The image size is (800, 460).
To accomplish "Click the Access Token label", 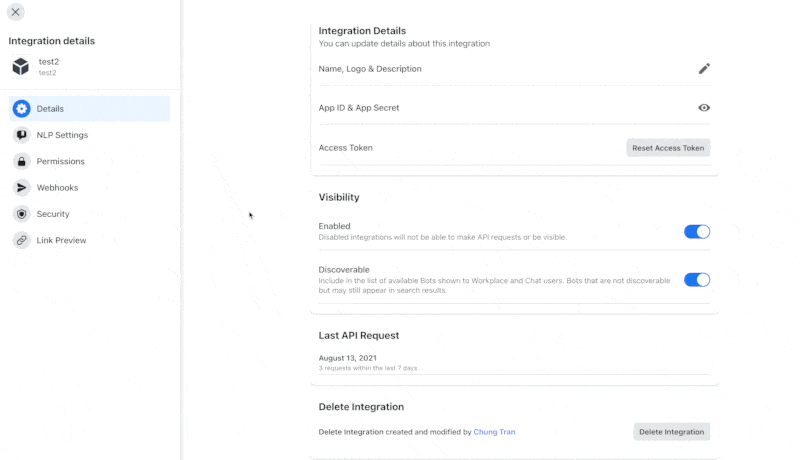I will (x=345, y=148).
